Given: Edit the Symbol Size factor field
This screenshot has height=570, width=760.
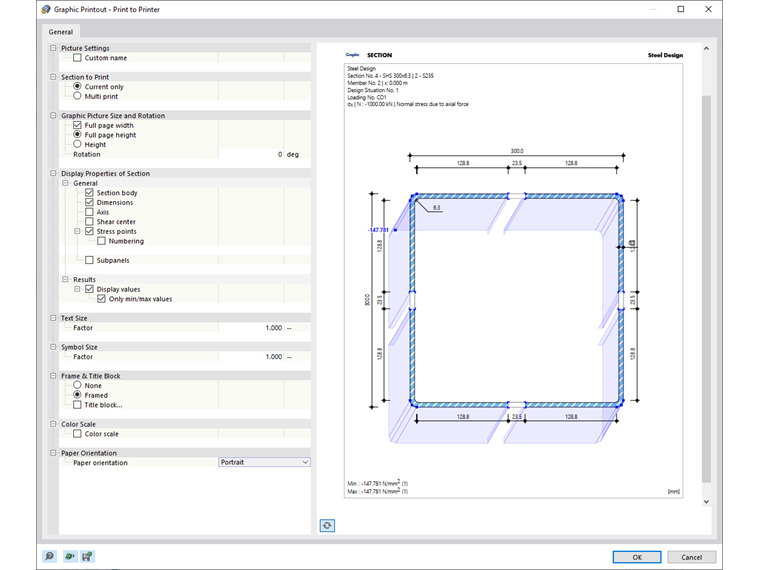Looking at the screenshot, I should pos(251,357).
